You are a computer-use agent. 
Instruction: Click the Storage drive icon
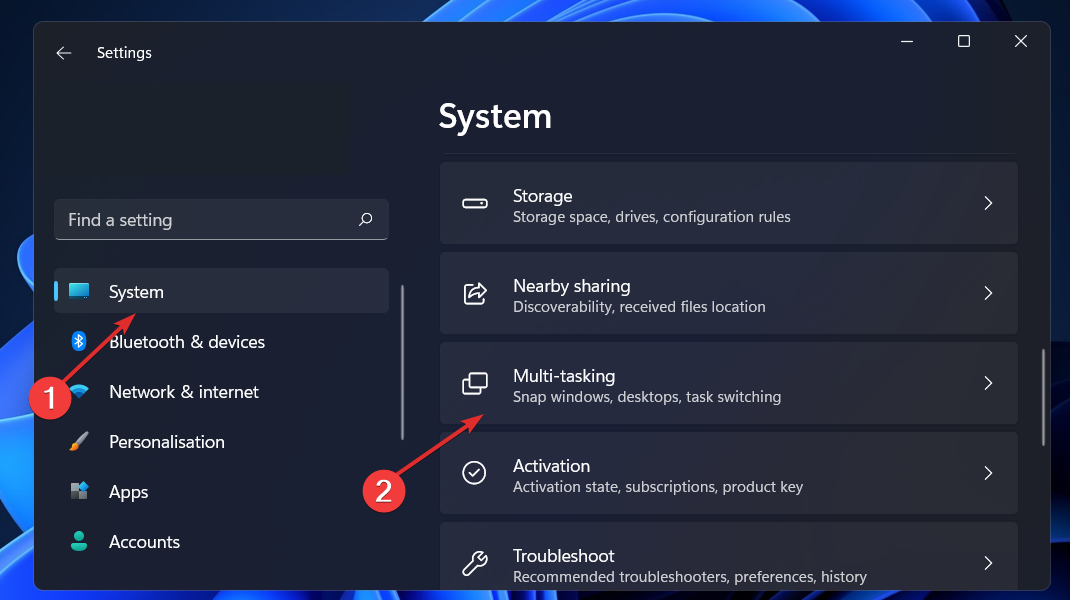(474, 203)
